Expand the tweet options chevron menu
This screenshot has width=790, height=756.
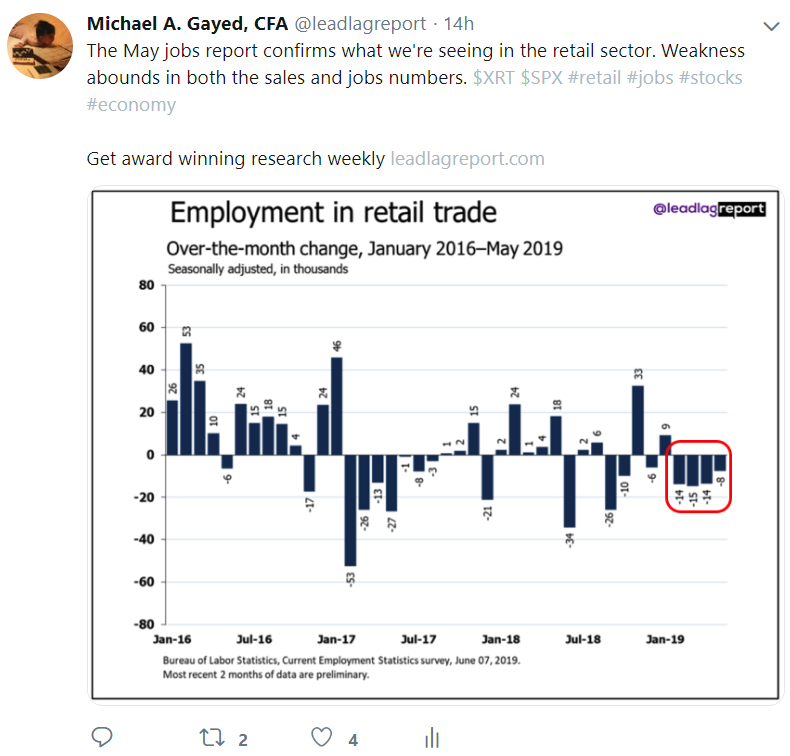771,25
